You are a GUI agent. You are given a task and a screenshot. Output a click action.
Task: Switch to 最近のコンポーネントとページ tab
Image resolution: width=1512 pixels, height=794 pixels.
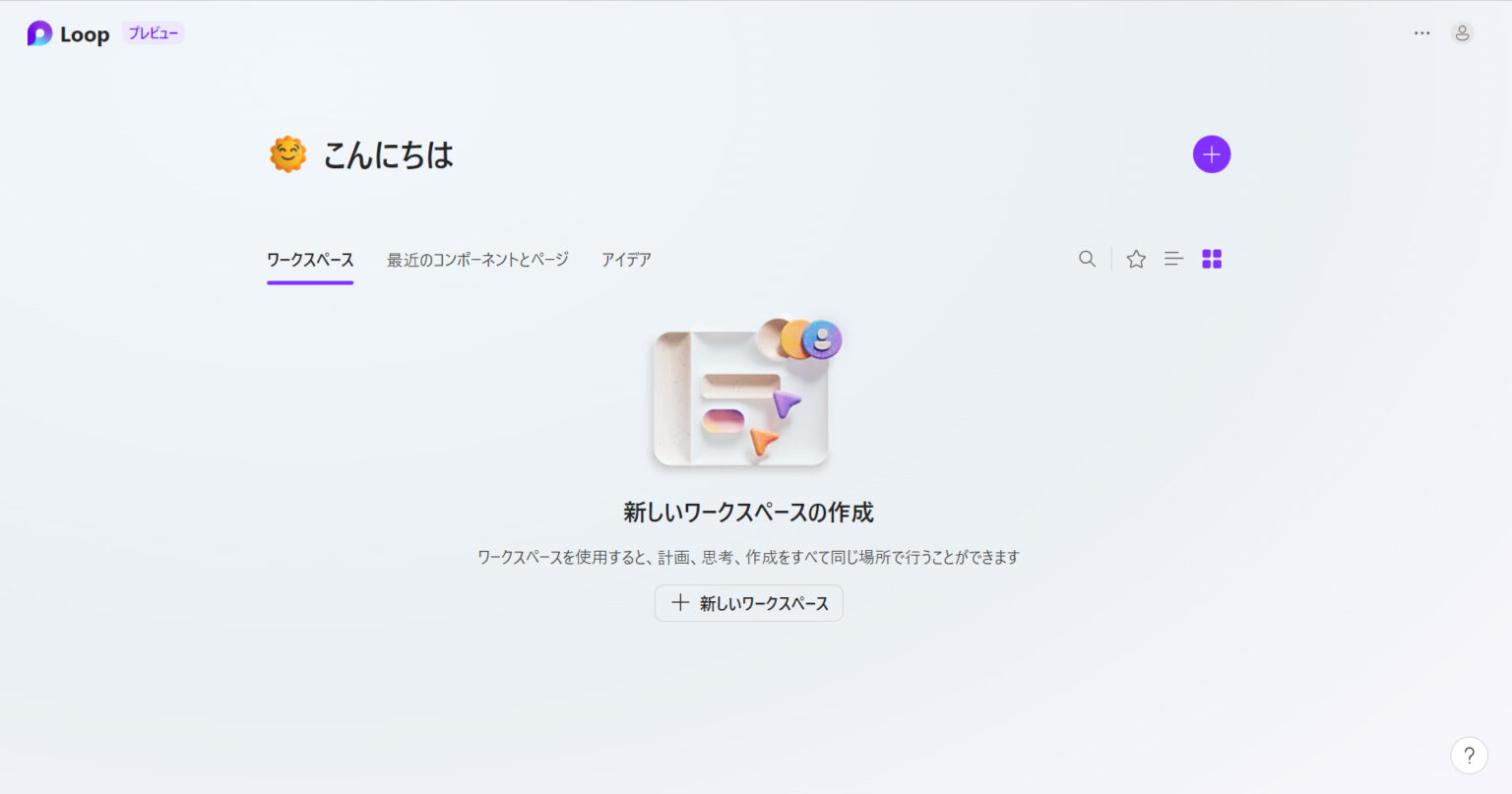[476, 259]
